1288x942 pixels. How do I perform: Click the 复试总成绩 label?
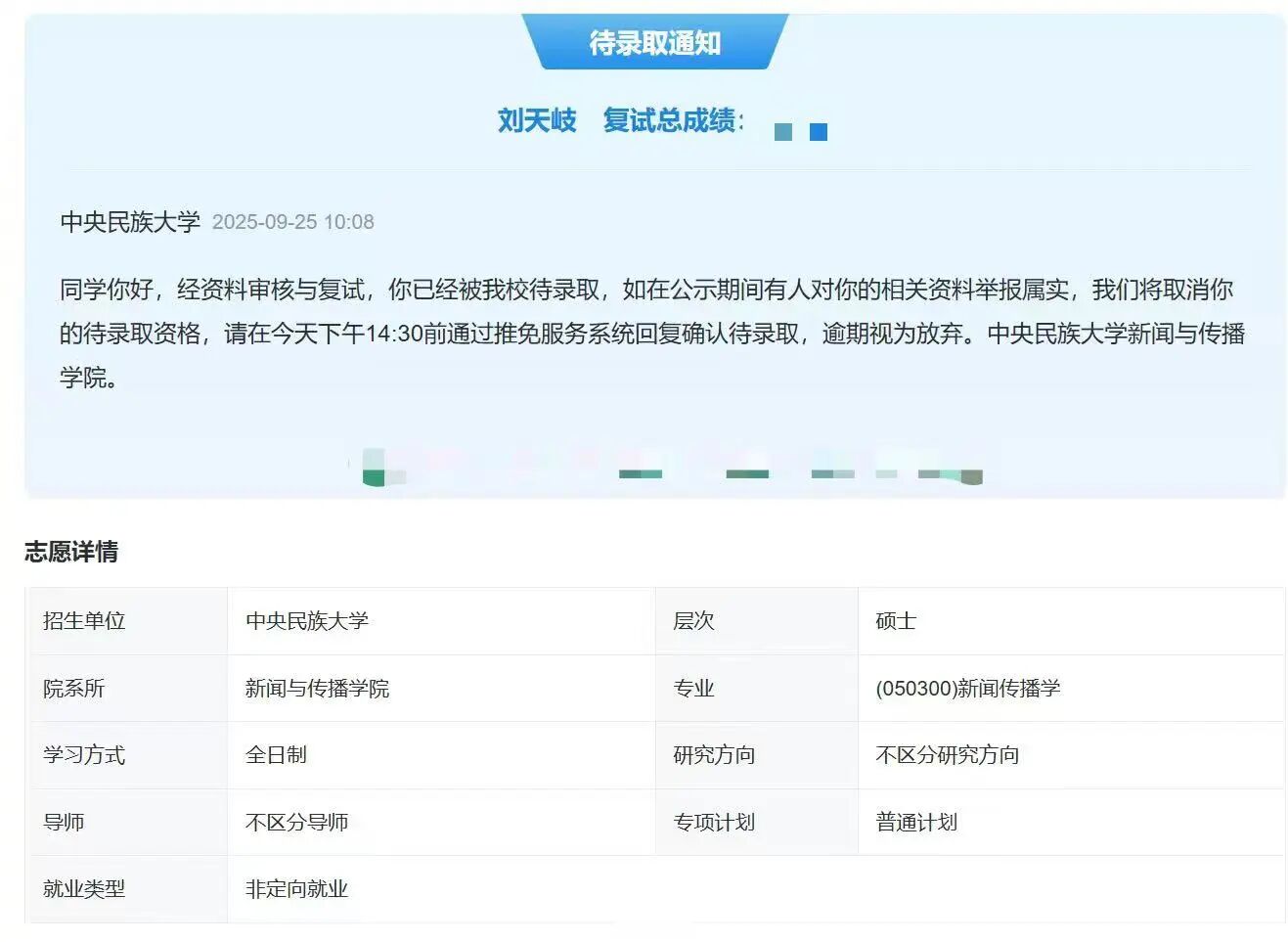click(670, 120)
